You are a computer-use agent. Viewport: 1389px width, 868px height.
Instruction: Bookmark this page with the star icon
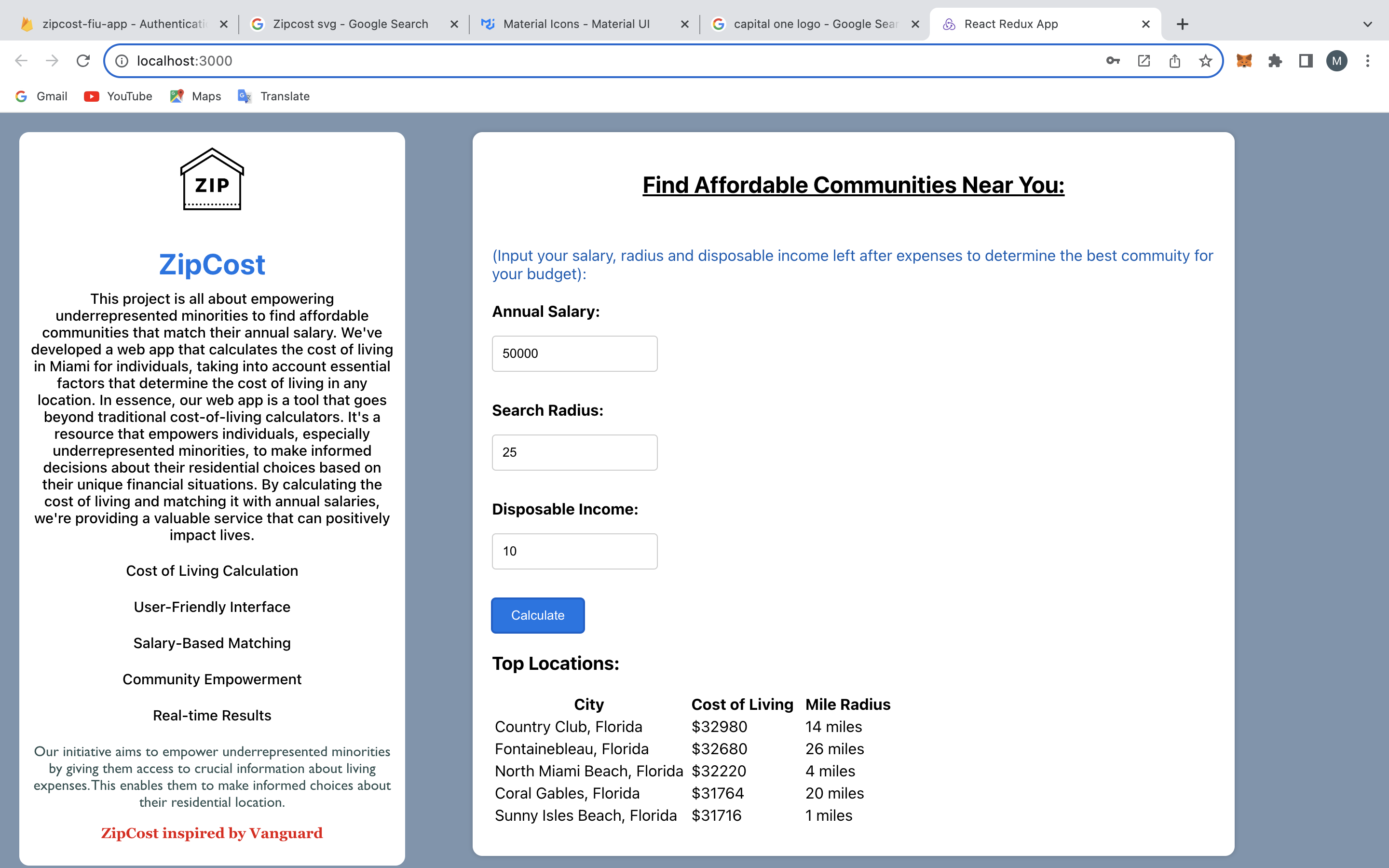[x=1205, y=61]
